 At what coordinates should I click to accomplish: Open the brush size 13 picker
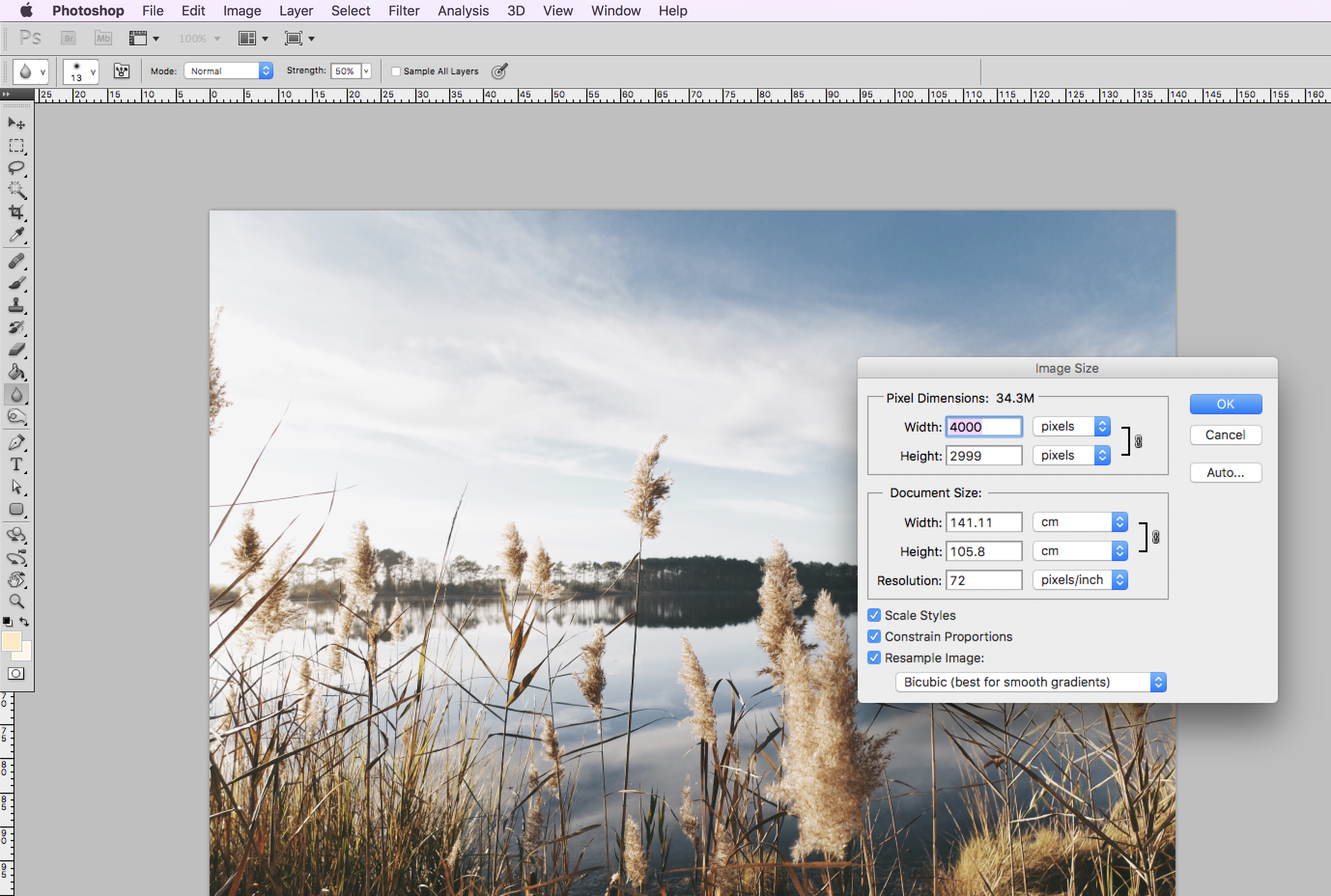coord(81,71)
